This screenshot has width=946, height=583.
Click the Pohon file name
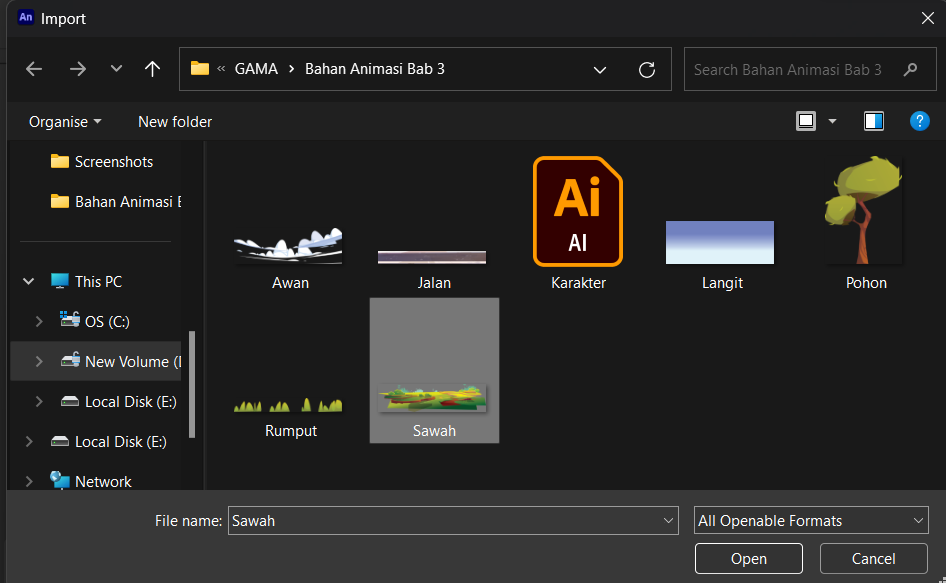click(866, 283)
